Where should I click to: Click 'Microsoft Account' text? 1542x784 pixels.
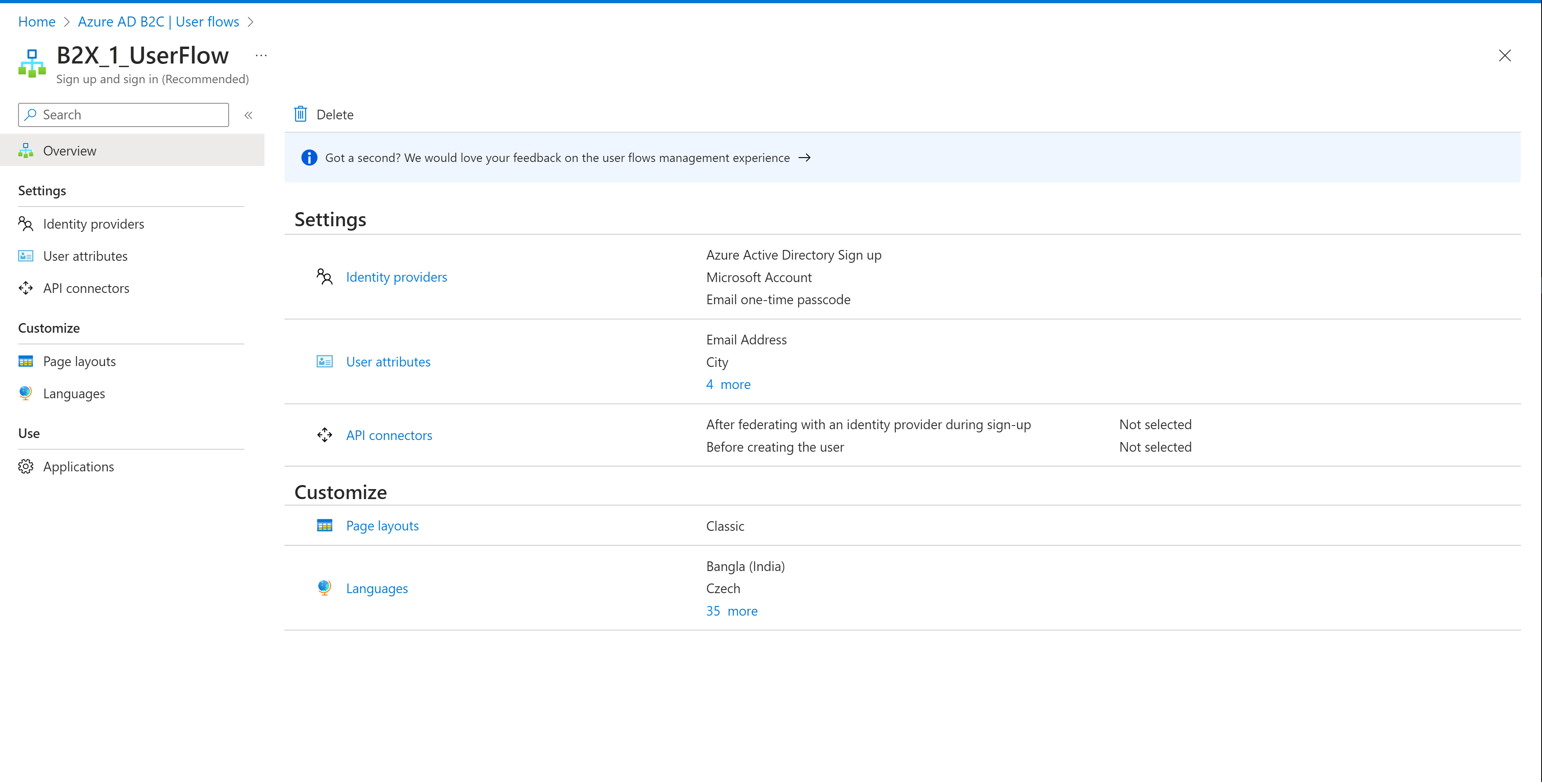[x=759, y=278]
